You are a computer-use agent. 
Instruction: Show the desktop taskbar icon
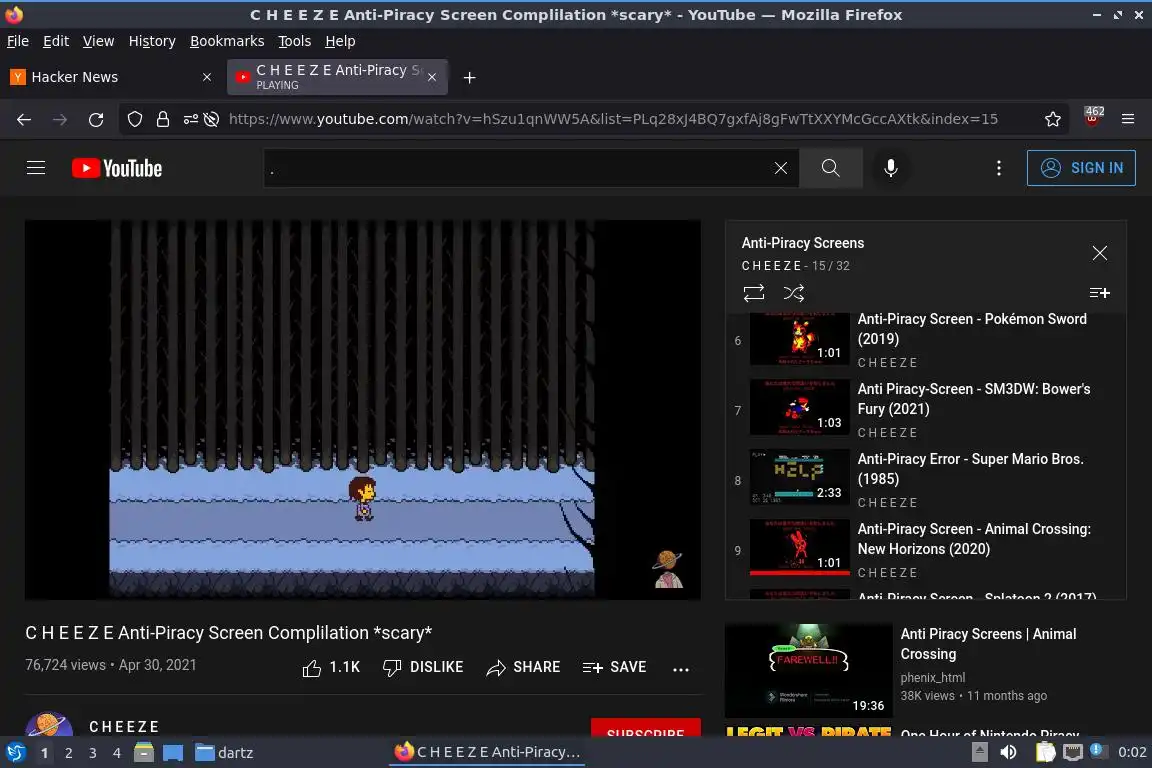pos(173,753)
